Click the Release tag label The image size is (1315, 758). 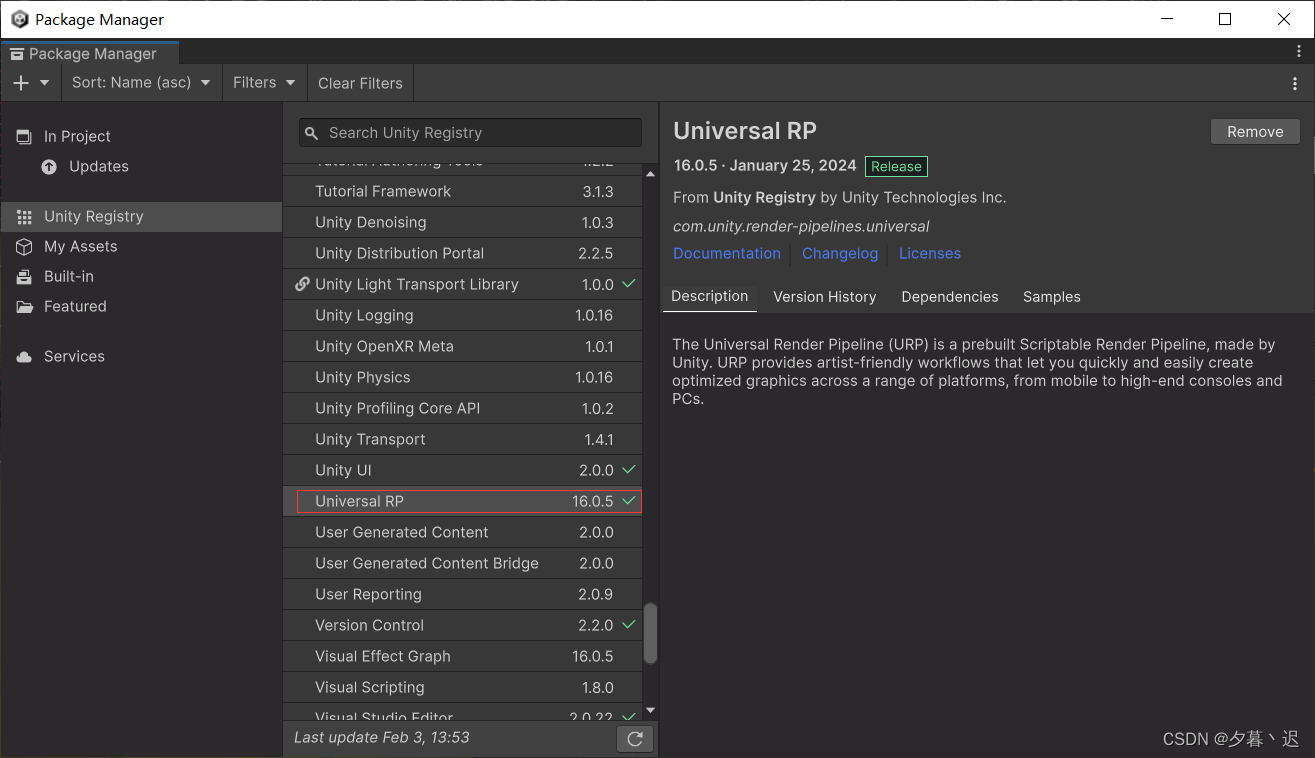(x=896, y=167)
